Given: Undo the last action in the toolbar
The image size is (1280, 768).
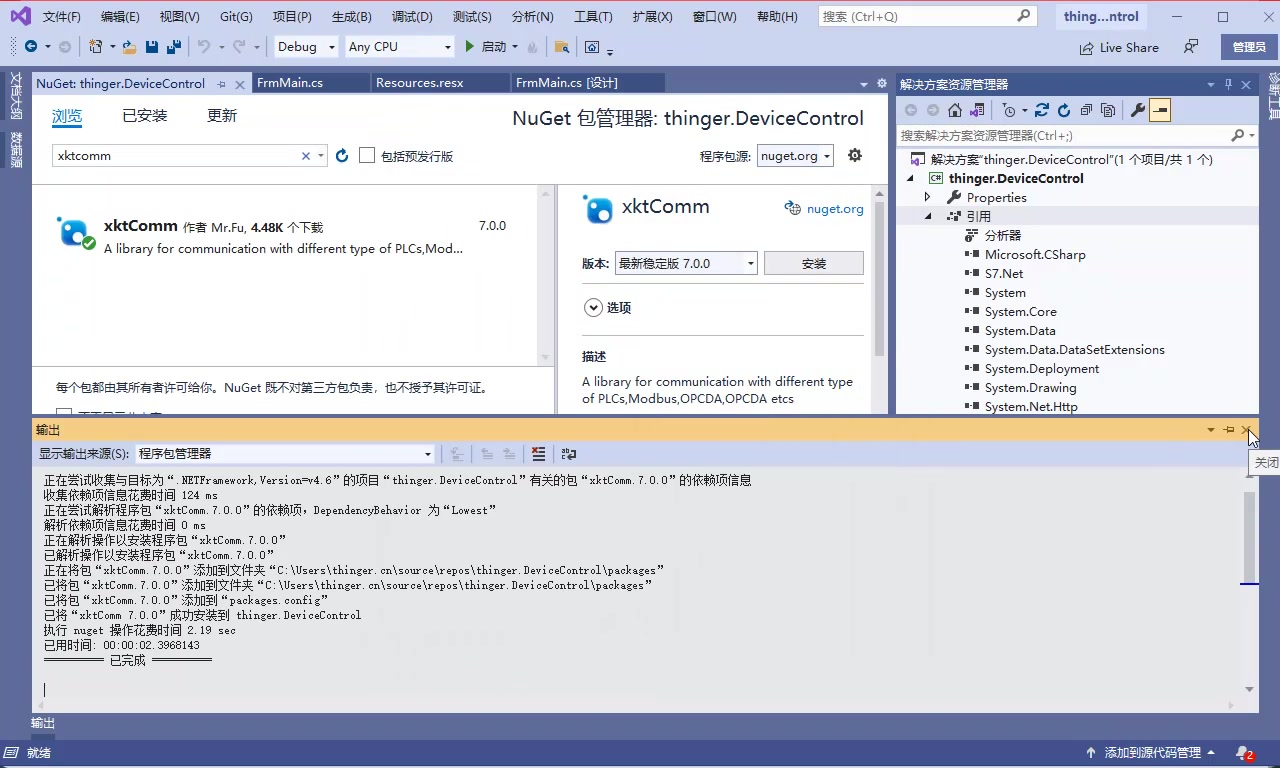Looking at the screenshot, I should click(204, 47).
